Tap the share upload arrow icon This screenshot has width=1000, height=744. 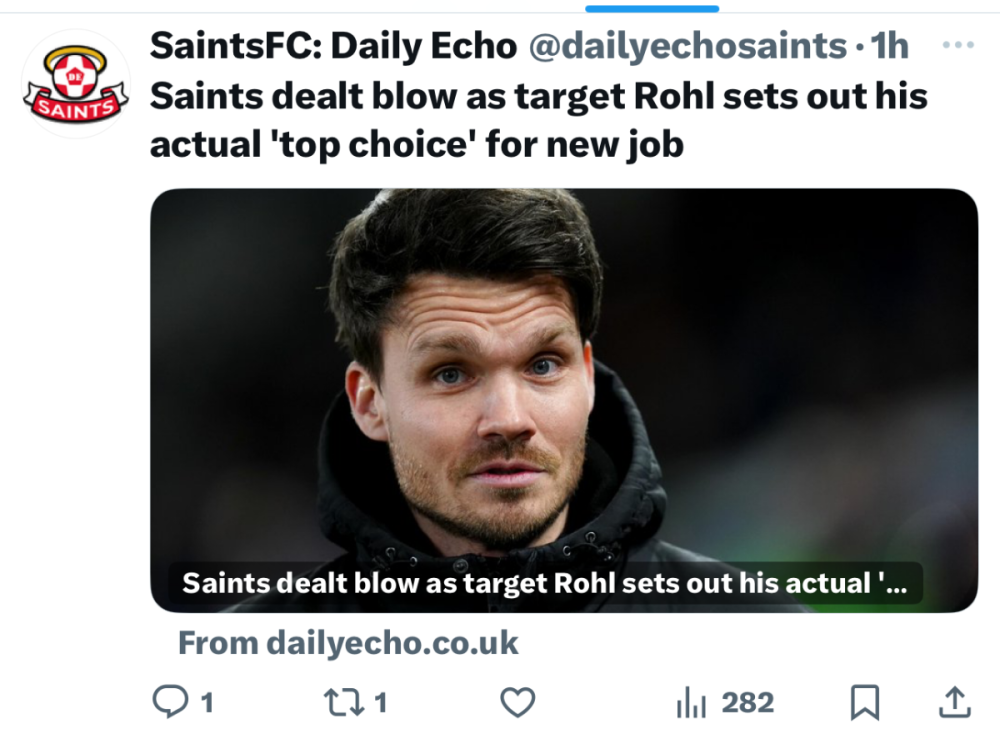955,702
